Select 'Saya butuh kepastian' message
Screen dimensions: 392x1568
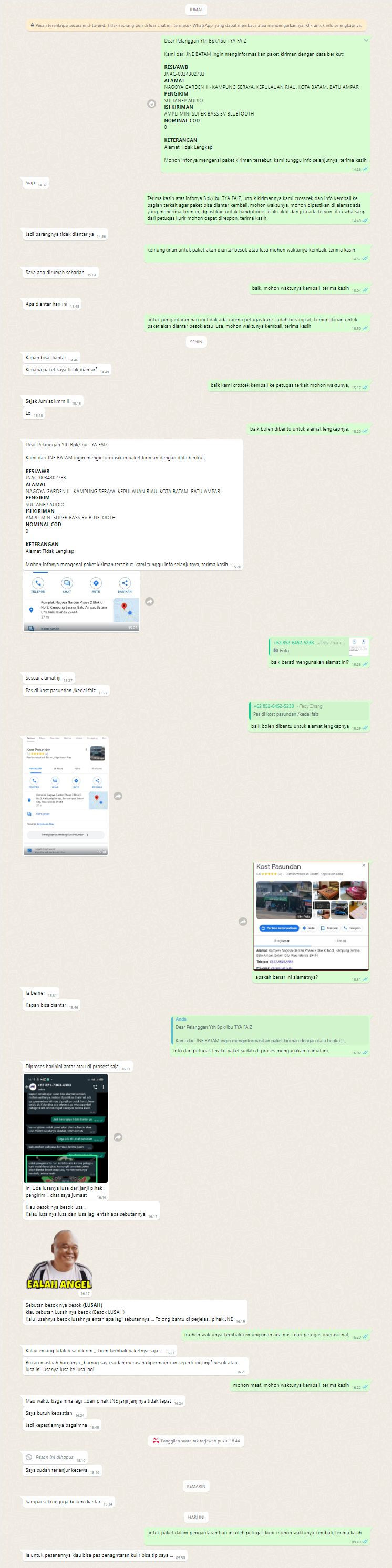(x=54, y=1414)
